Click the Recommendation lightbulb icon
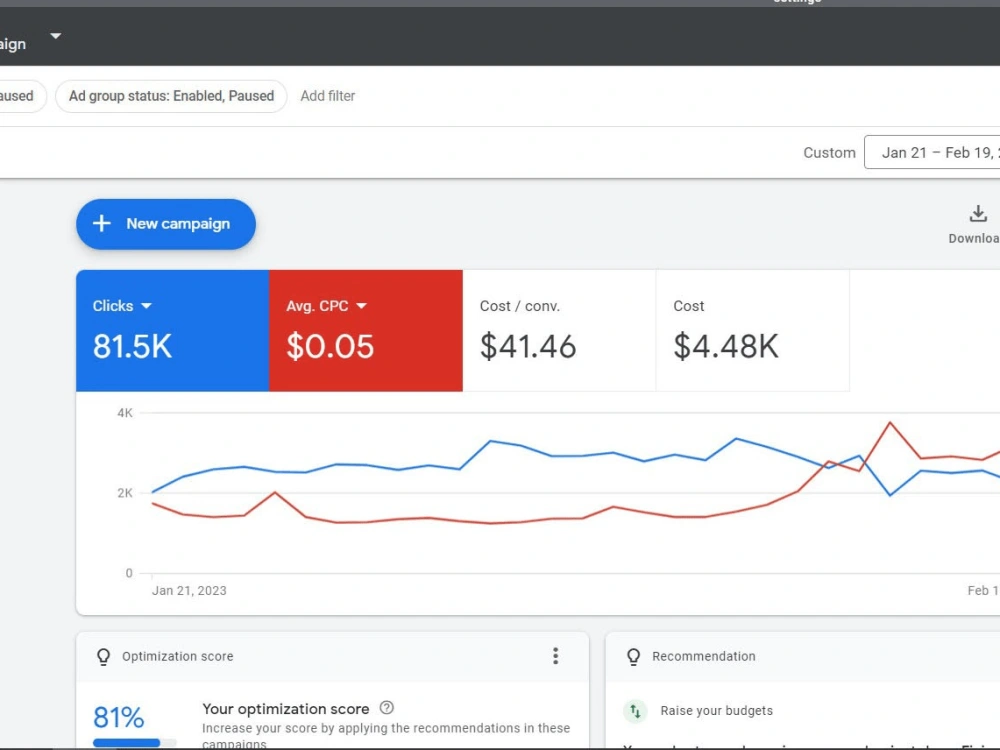The image size is (1000, 750). (x=633, y=657)
